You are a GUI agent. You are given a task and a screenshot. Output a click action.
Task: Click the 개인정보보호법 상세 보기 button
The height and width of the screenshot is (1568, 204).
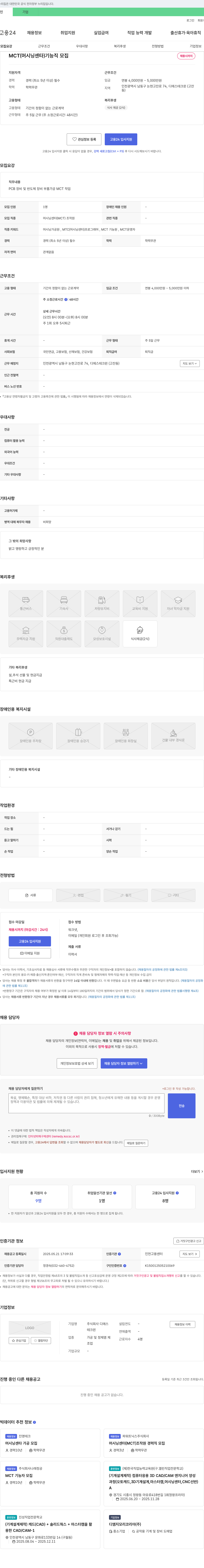tap(77, 1063)
